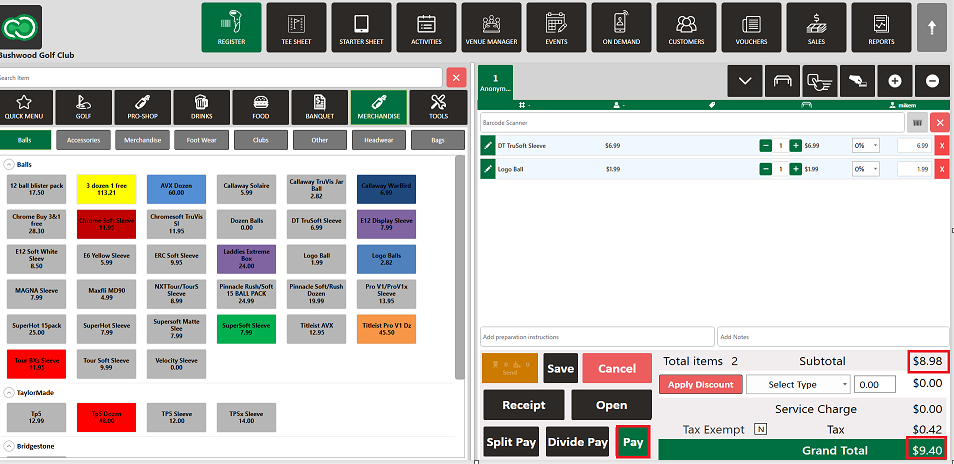Add a new order with plus circle icon
The width and height of the screenshot is (954, 464).
pos(894,81)
